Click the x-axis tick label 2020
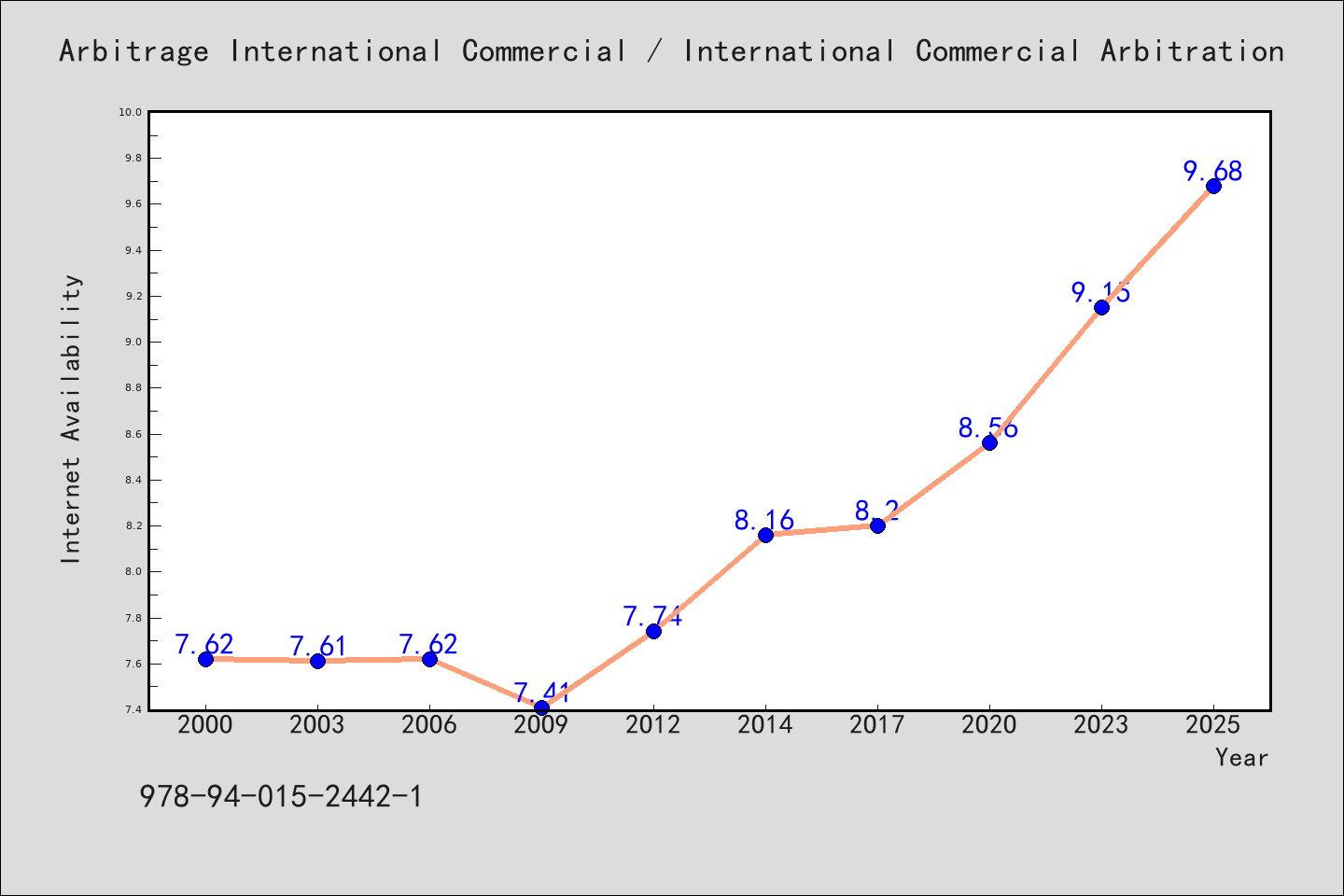 click(x=989, y=725)
